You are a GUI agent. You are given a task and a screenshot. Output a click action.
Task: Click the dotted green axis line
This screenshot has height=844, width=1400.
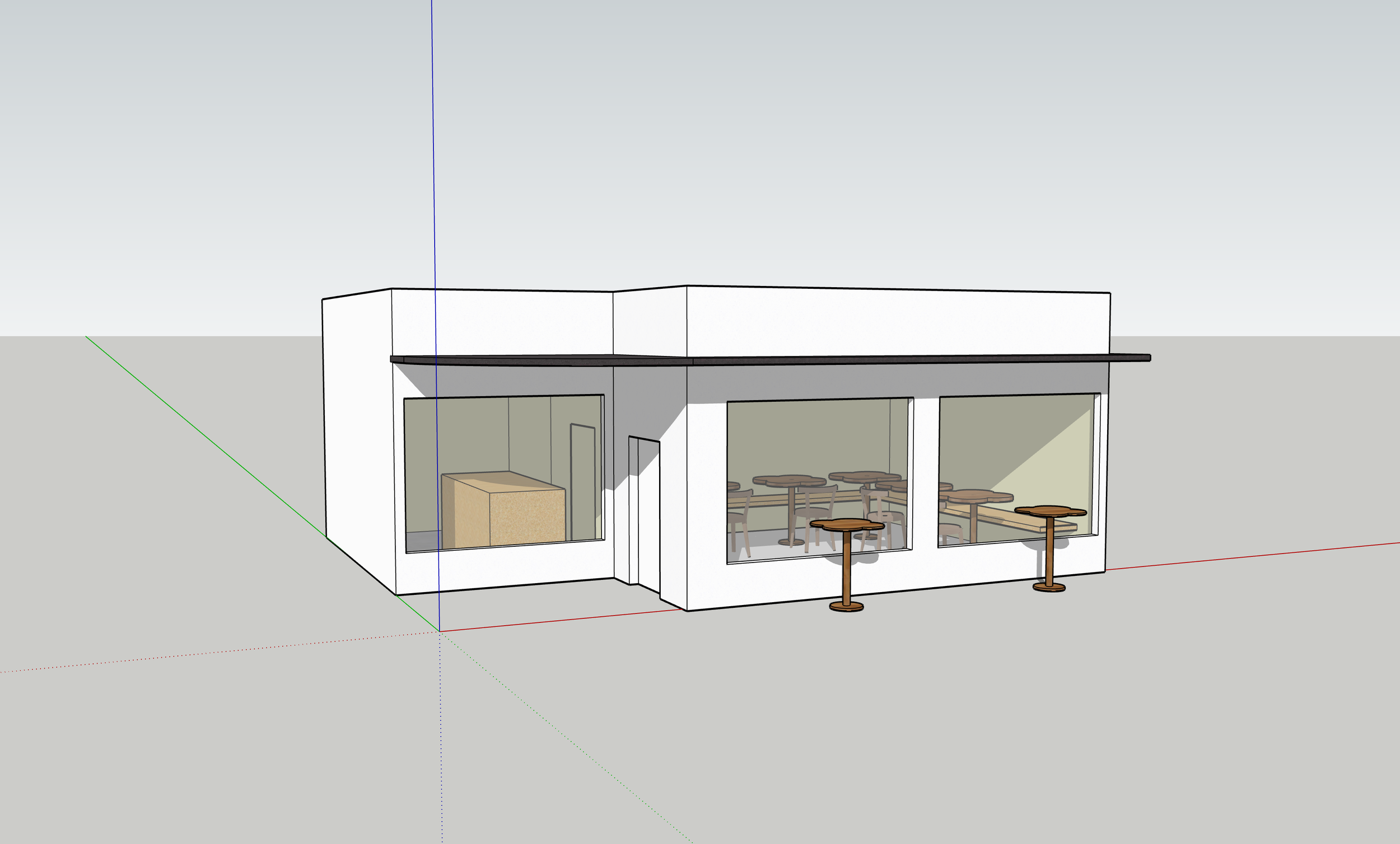click(568, 739)
